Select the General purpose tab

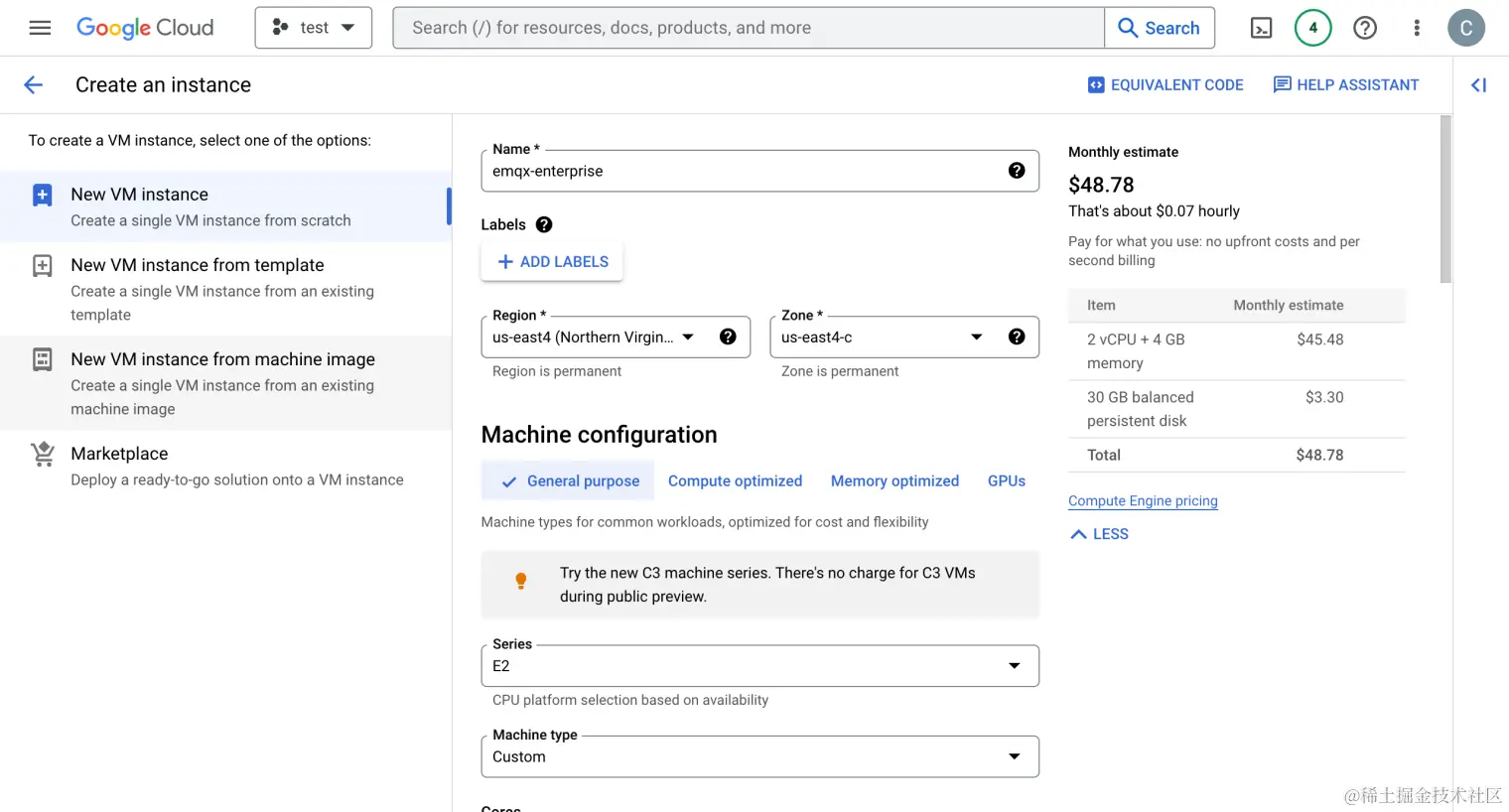point(568,481)
